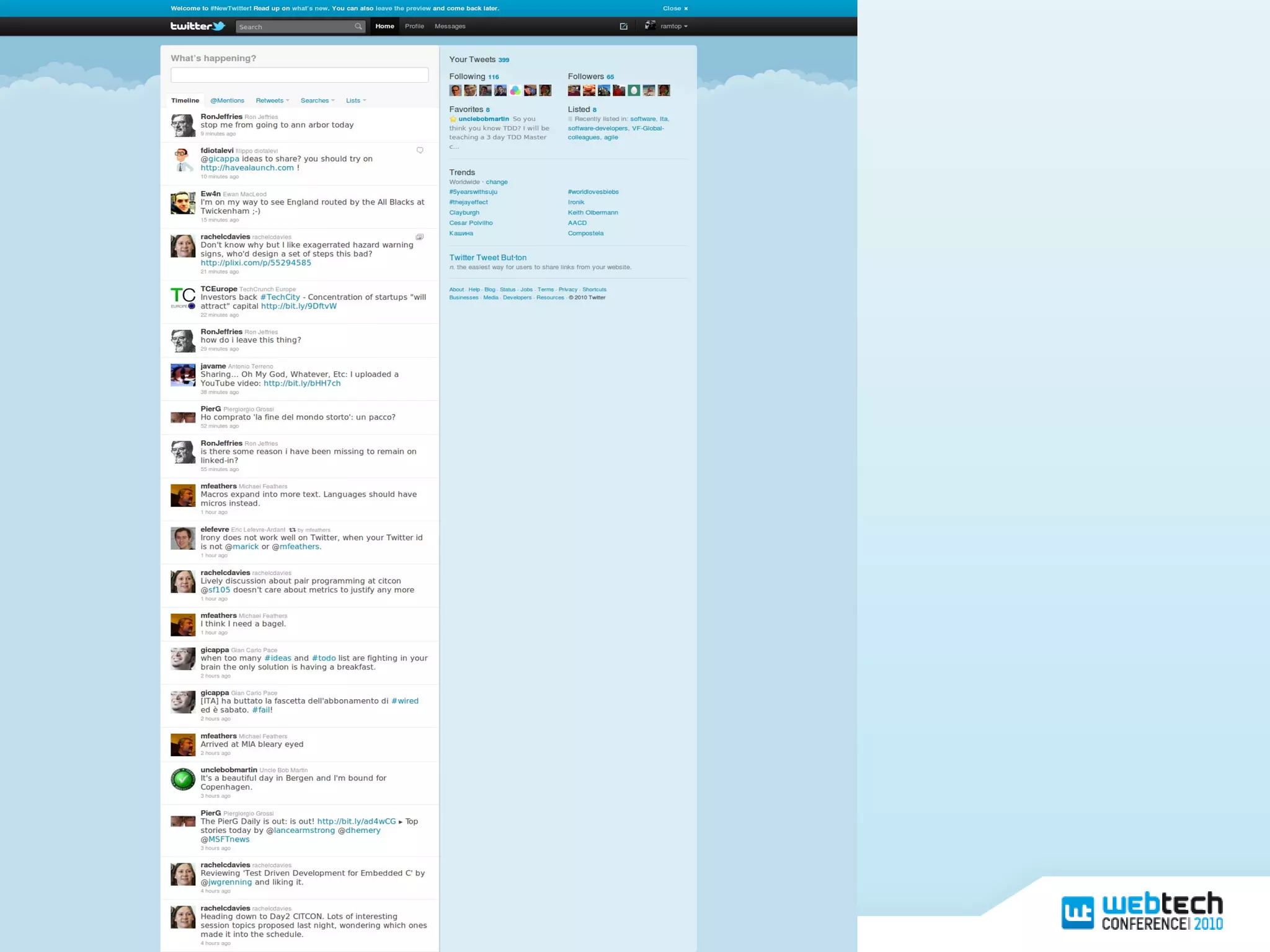1270x952 pixels.
Task: Close the NewTwitter welcome banner
Action: click(675, 8)
